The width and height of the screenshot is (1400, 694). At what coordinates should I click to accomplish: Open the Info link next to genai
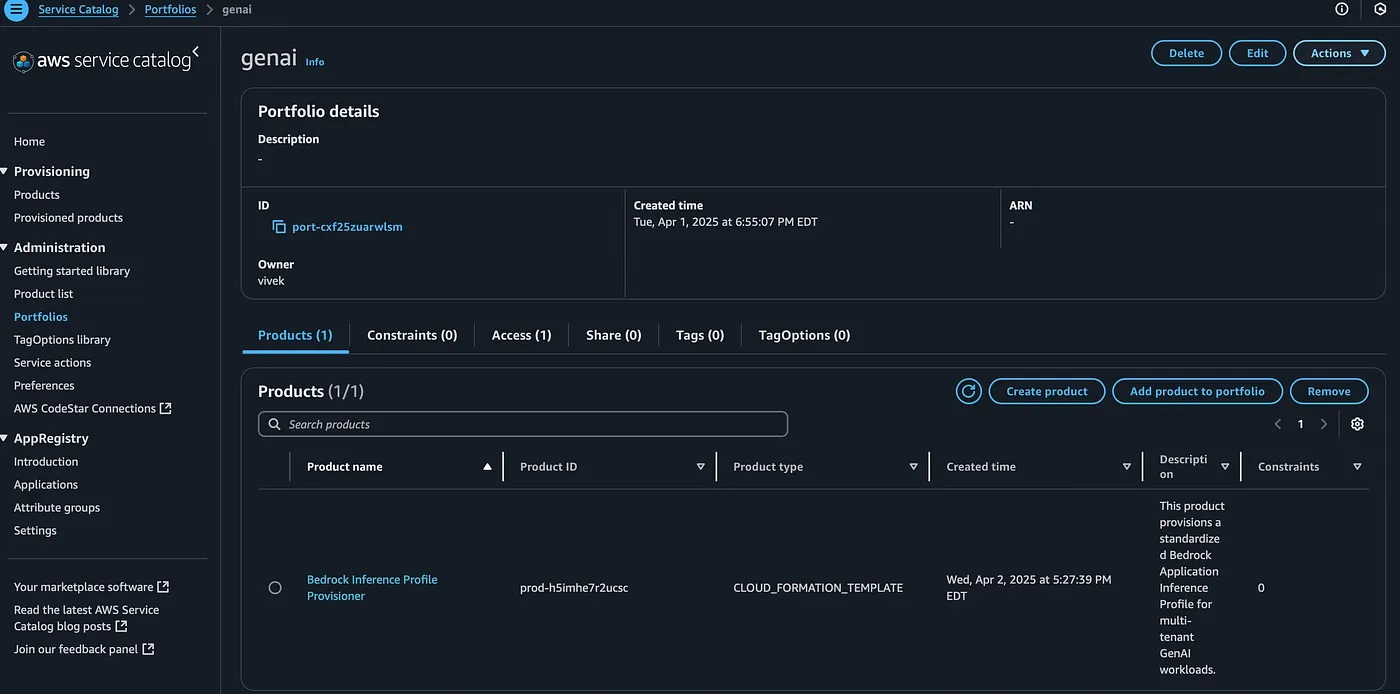[x=315, y=62]
